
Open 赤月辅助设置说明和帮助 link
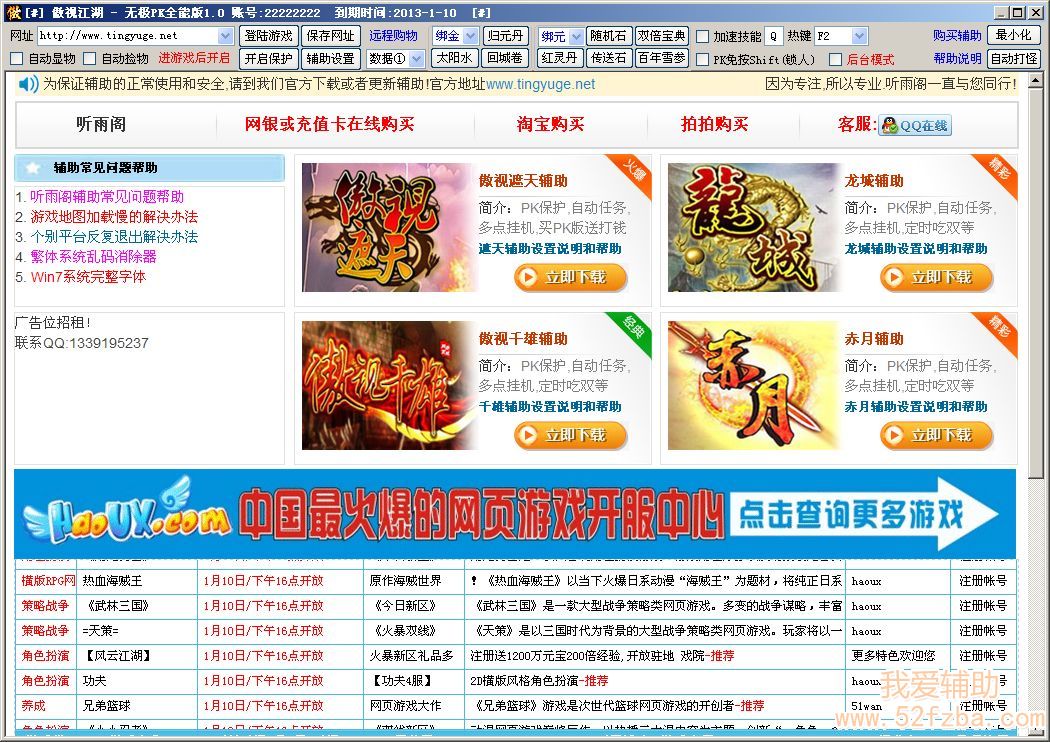(x=916, y=407)
